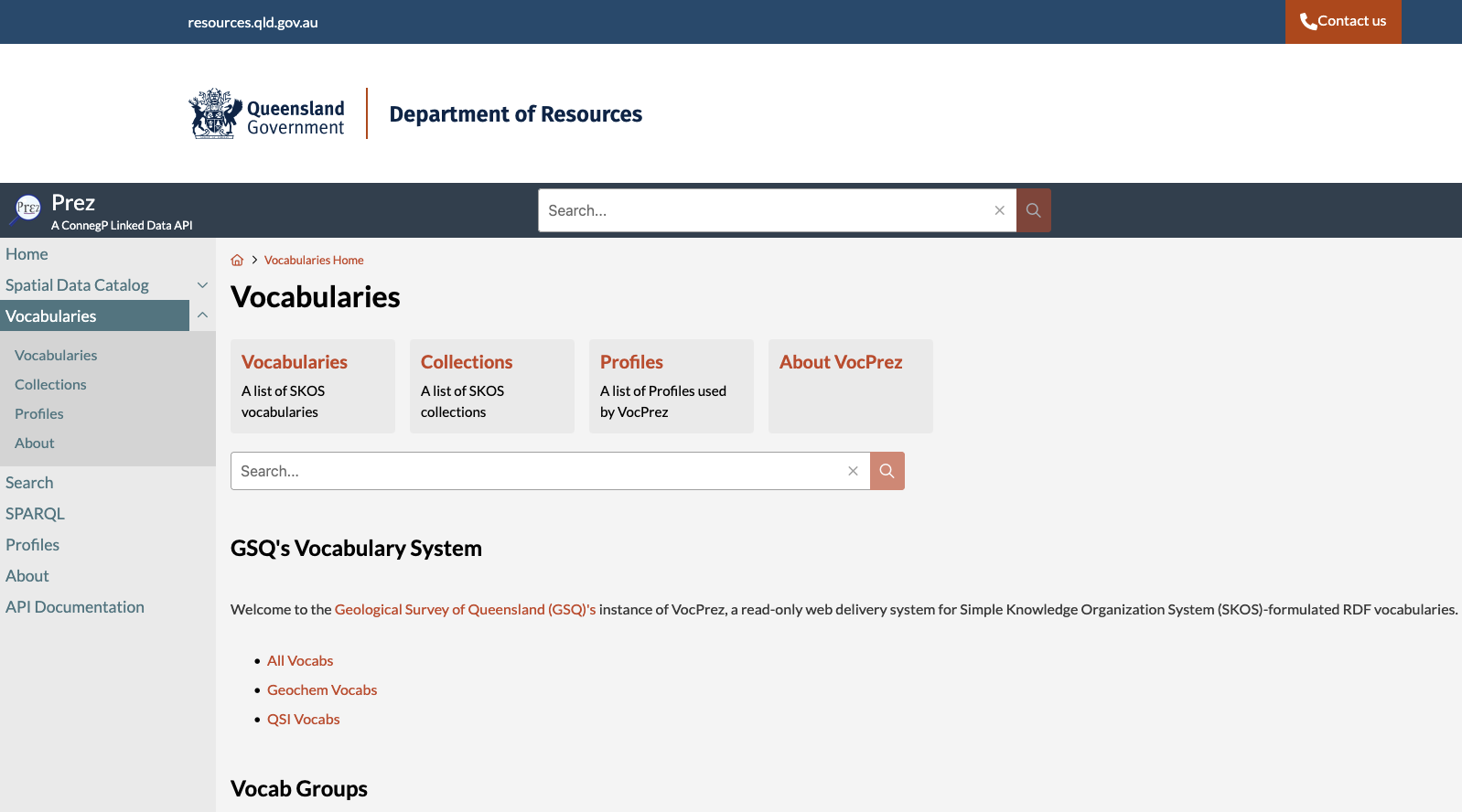Submit the vocabularies search
This screenshot has height=812, width=1462.
(887, 471)
